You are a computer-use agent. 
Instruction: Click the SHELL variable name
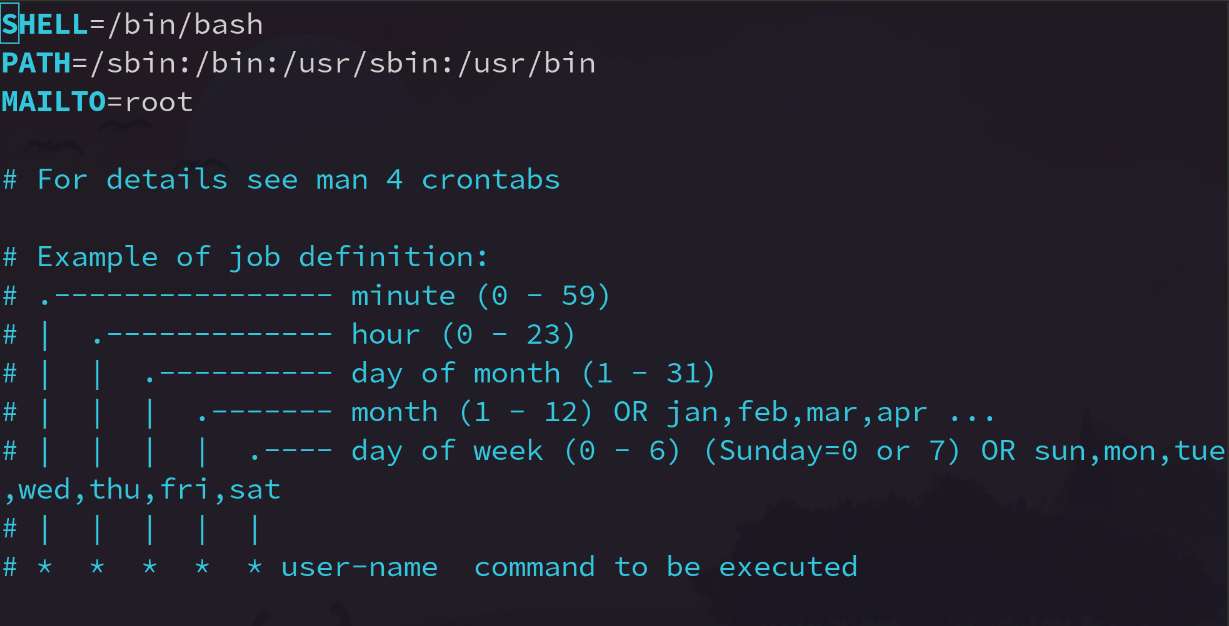[45, 24]
